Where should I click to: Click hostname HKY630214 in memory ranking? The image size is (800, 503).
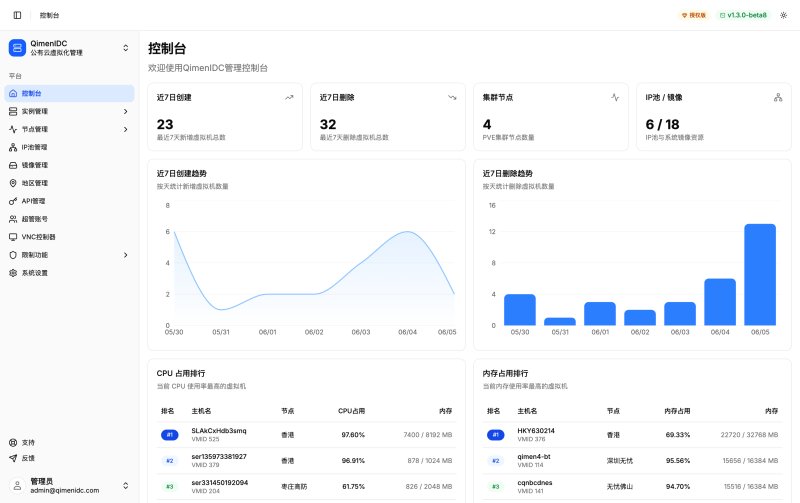click(536, 431)
